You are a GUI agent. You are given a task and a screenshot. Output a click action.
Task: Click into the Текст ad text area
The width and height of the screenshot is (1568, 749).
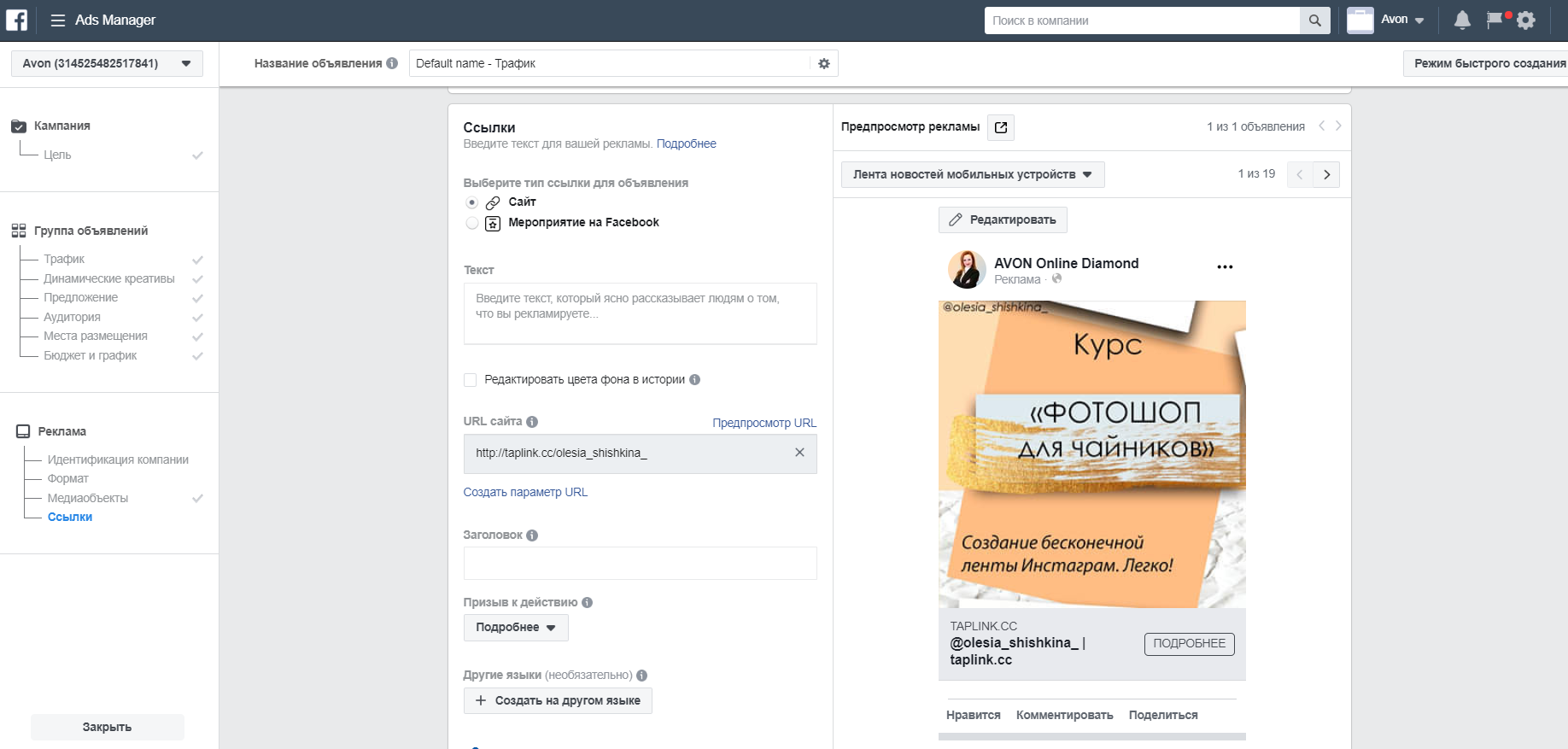[640, 314]
